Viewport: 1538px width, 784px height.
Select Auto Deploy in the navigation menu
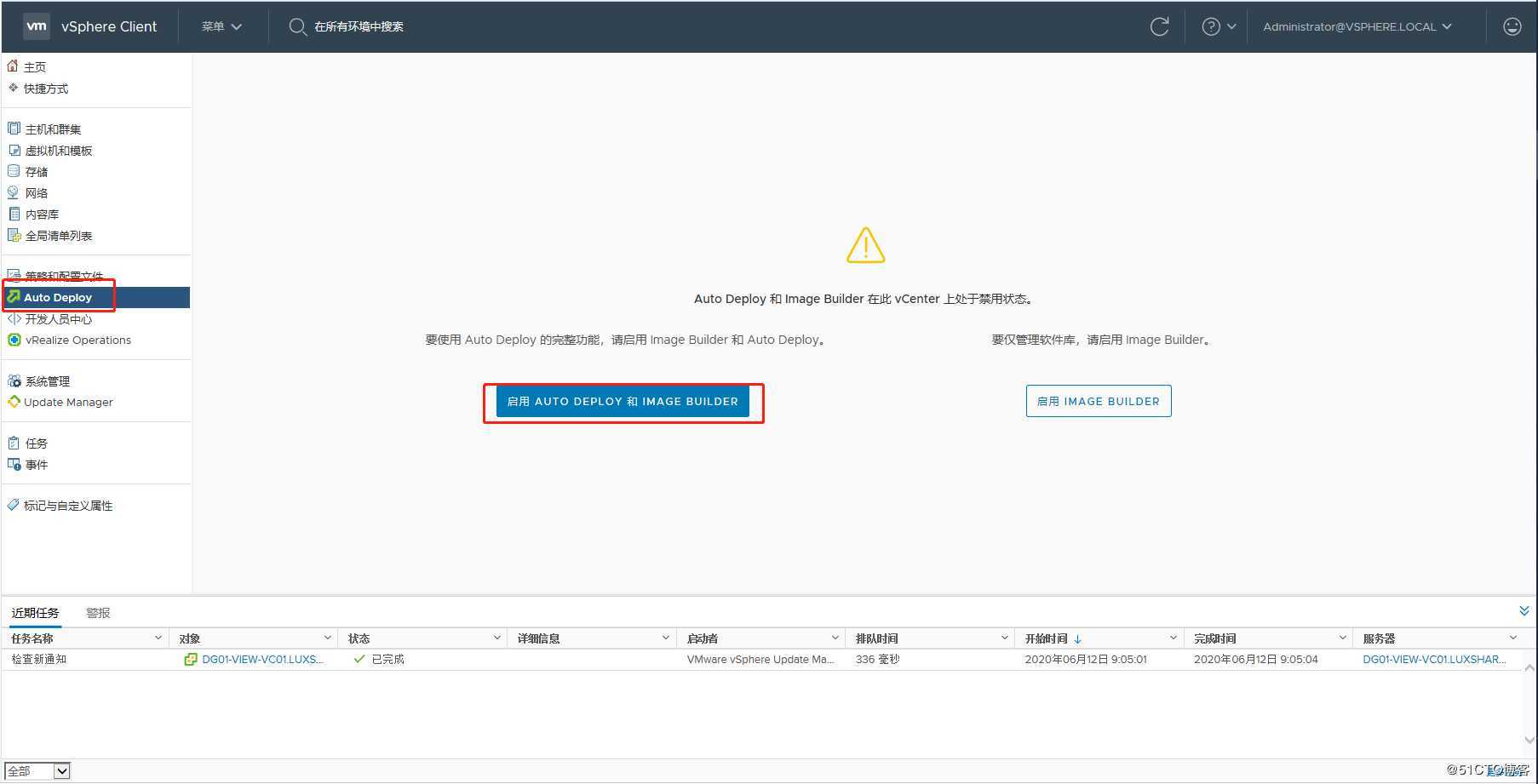point(95,297)
